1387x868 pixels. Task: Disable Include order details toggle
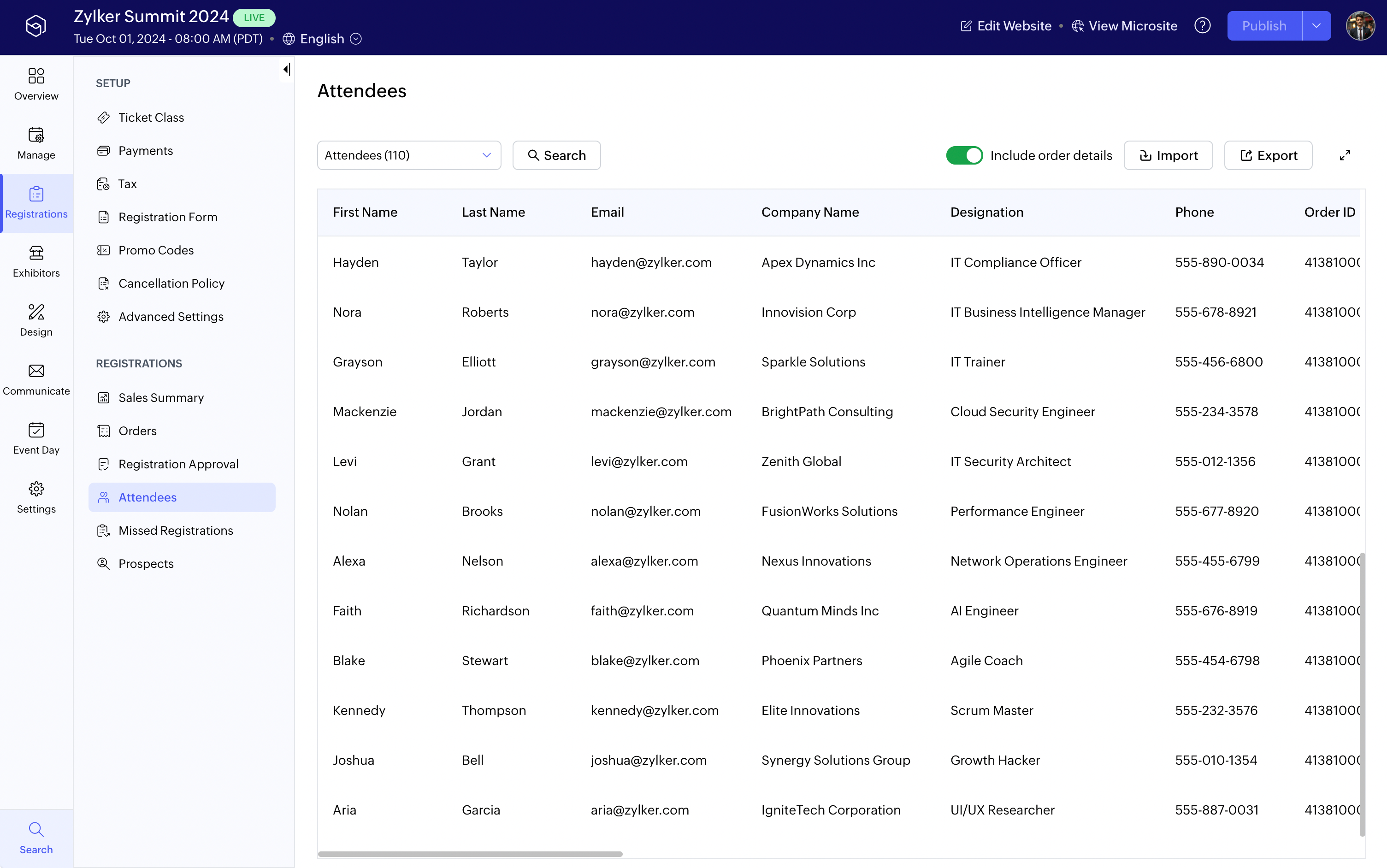pyautogui.click(x=964, y=155)
